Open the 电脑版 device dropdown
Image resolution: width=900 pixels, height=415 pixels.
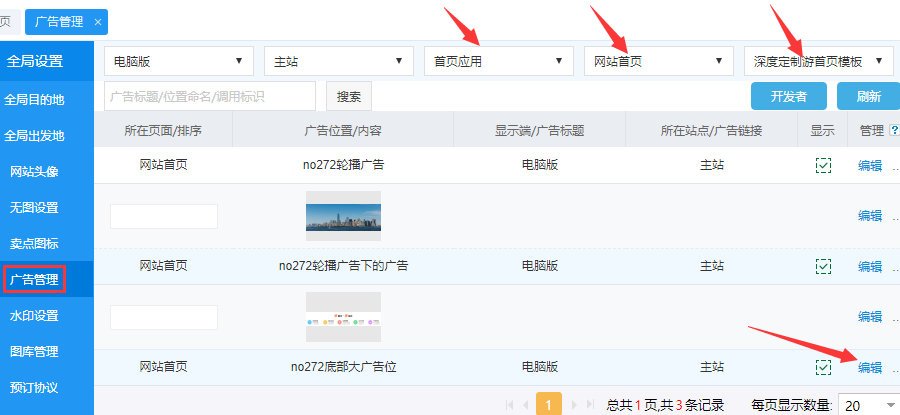click(x=178, y=61)
